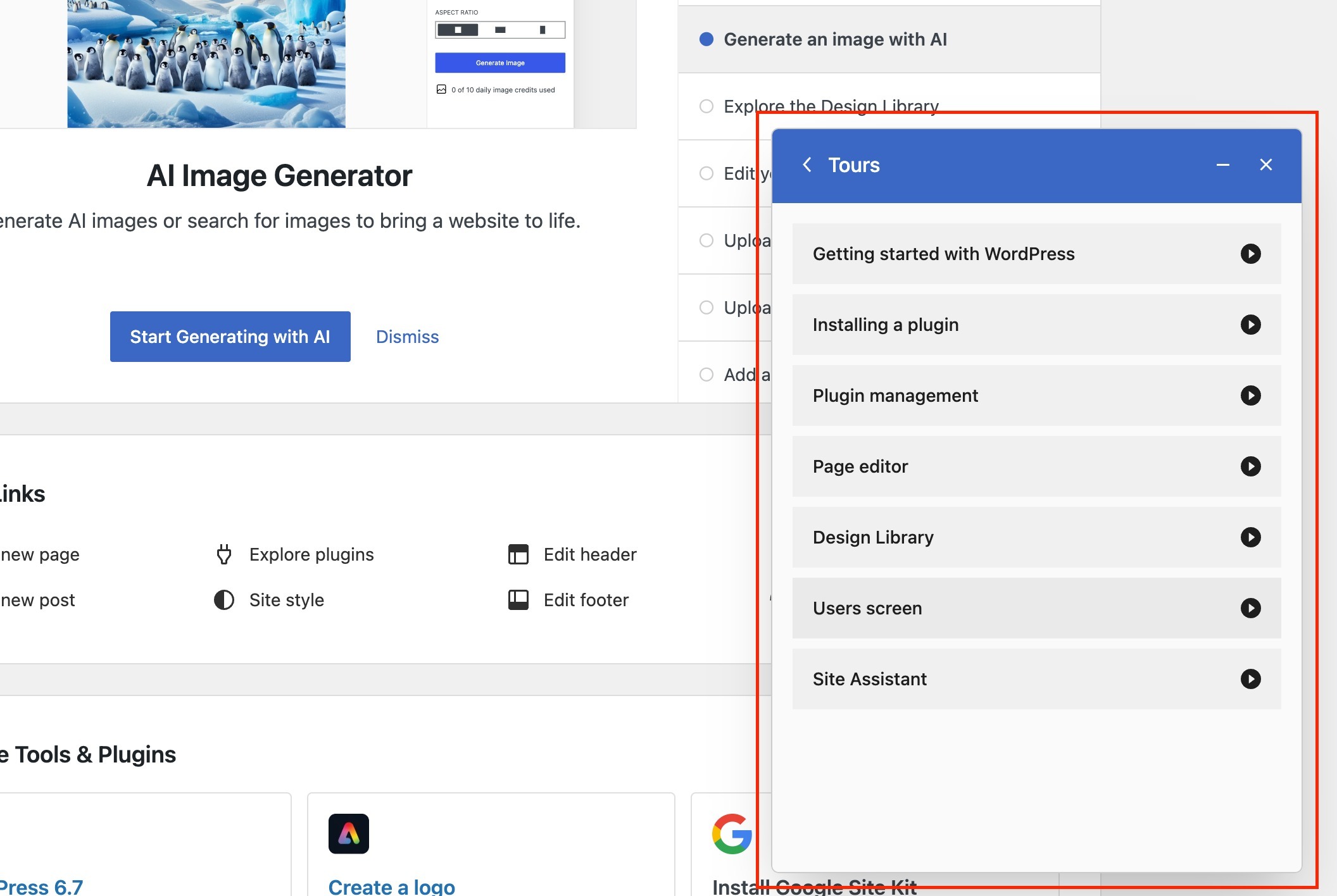1337x896 pixels.
Task: Click play icon for Installing a plugin
Action: coord(1250,325)
